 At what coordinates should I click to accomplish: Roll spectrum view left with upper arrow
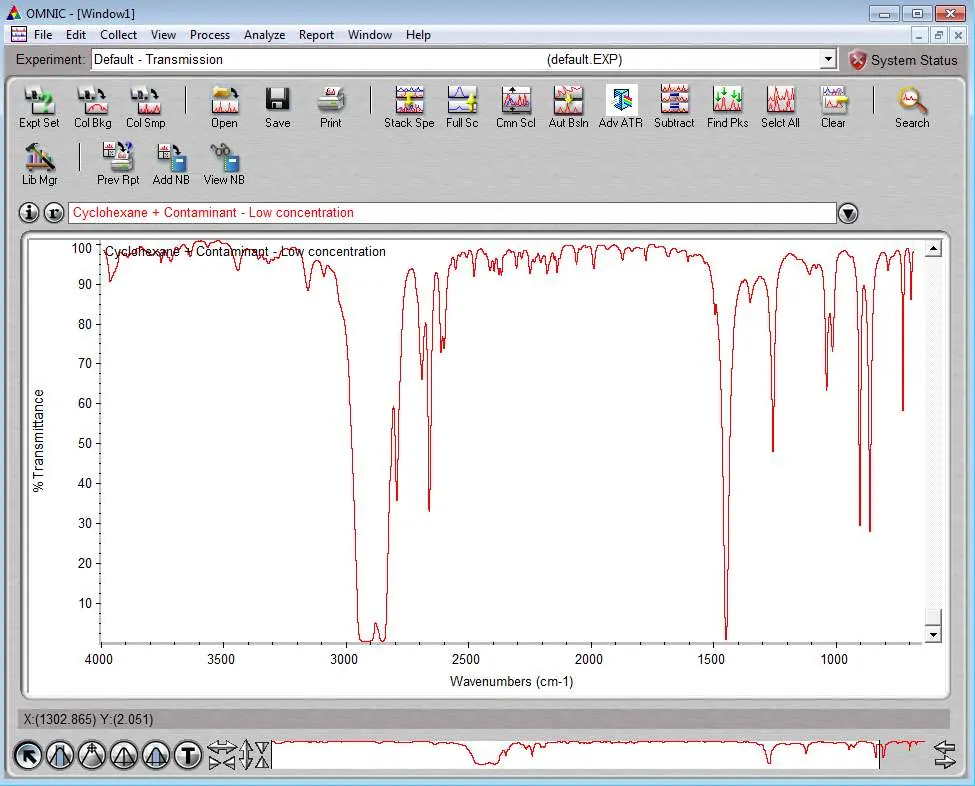(945, 747)
